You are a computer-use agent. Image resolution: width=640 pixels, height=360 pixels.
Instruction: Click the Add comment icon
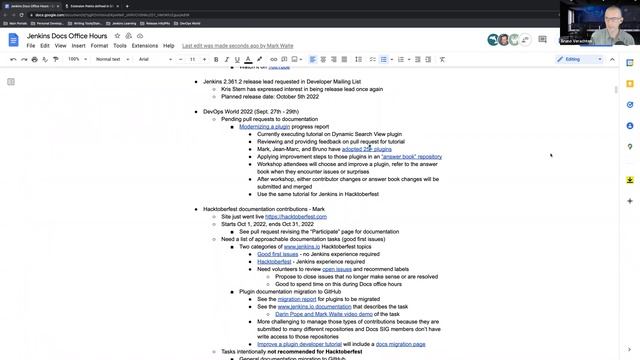point(284,60)
